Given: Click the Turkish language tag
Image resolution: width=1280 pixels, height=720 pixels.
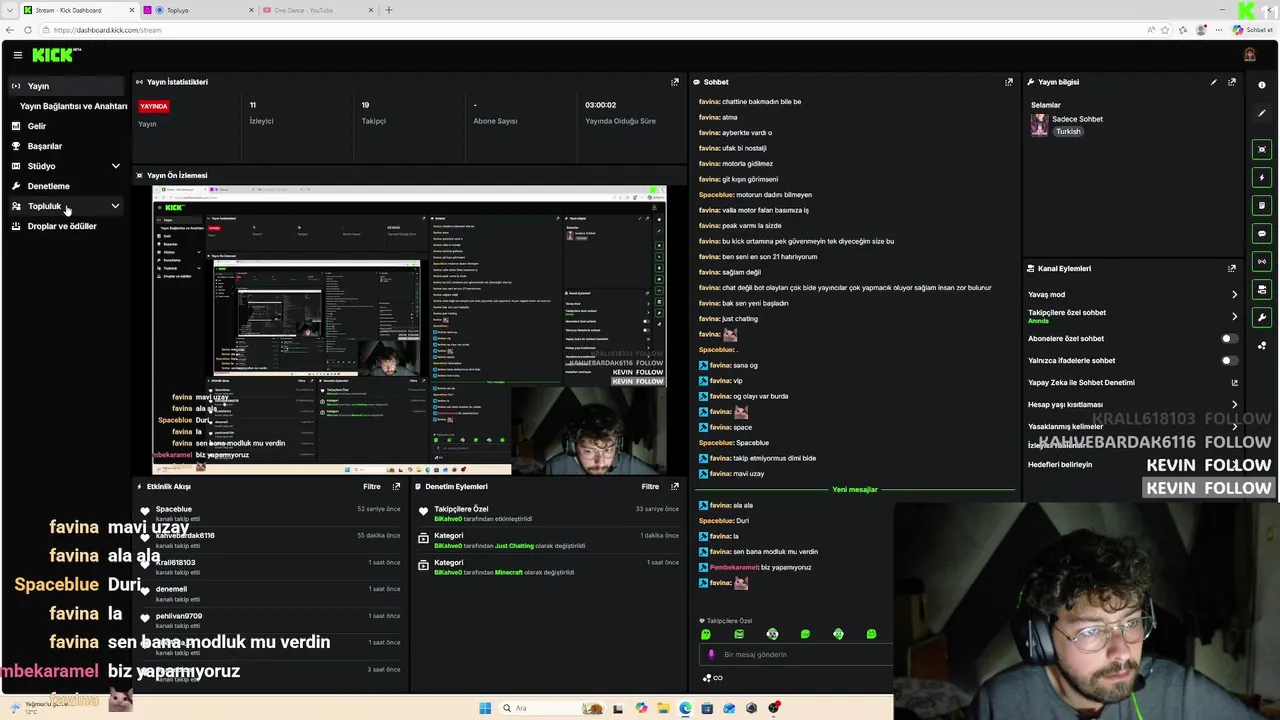Looking at the screenshot, I should pos(1068,131).
